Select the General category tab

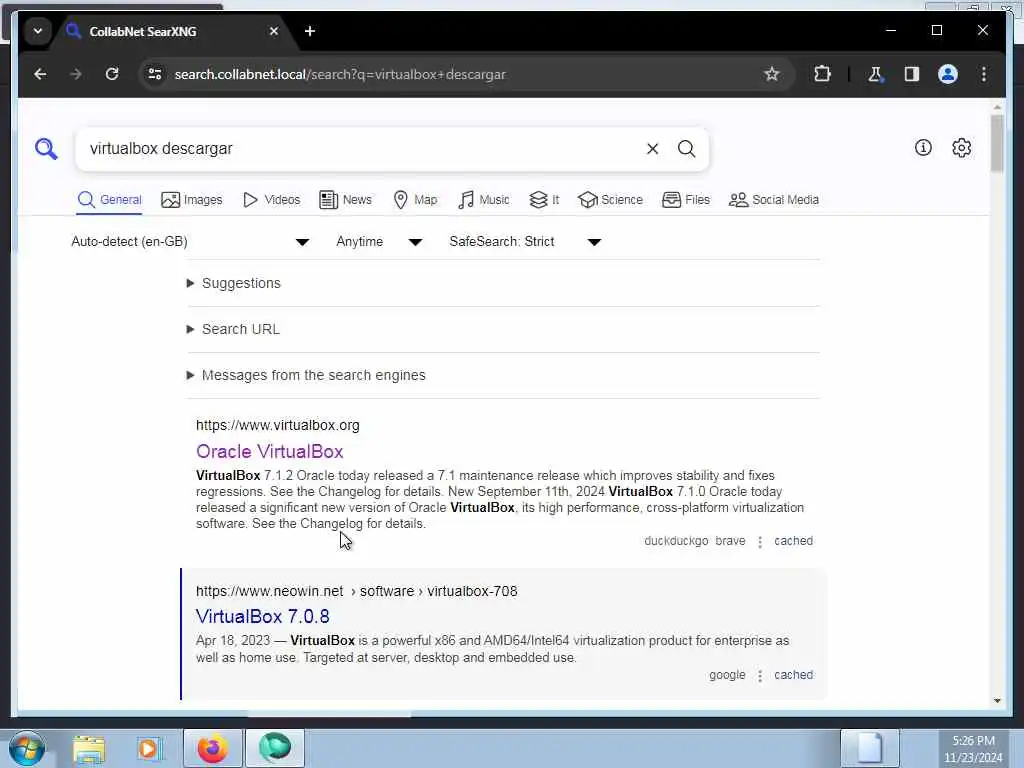coord(109,200)
